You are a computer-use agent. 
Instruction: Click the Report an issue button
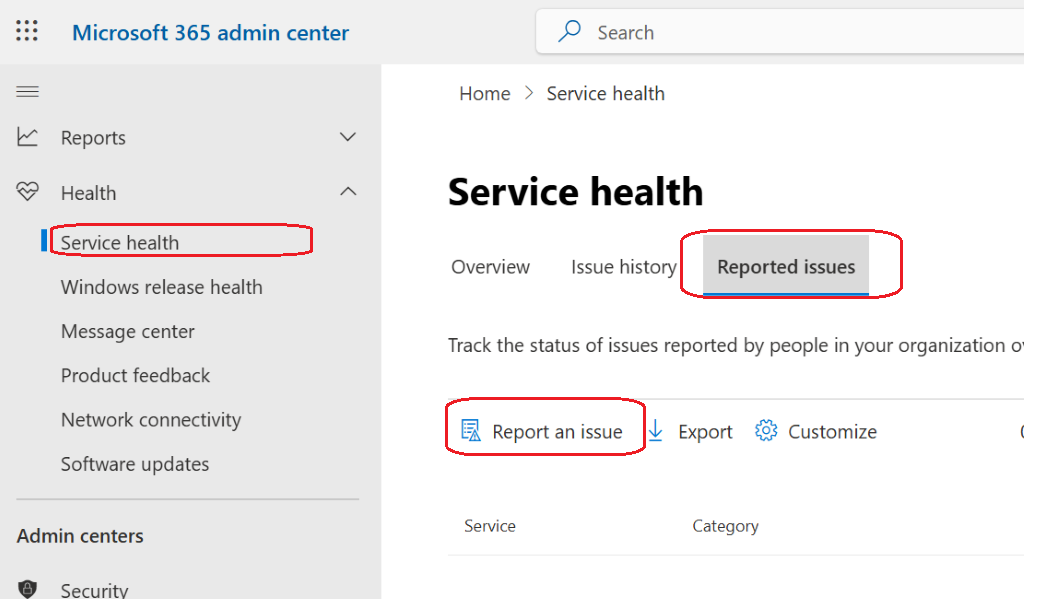[542, 431]
